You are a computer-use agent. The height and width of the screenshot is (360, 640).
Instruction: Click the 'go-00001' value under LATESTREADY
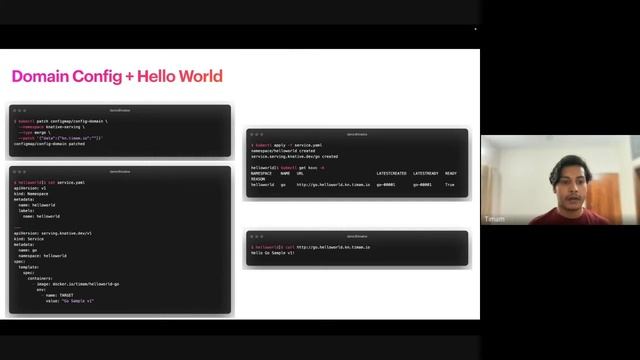click(x=422, y=185)
